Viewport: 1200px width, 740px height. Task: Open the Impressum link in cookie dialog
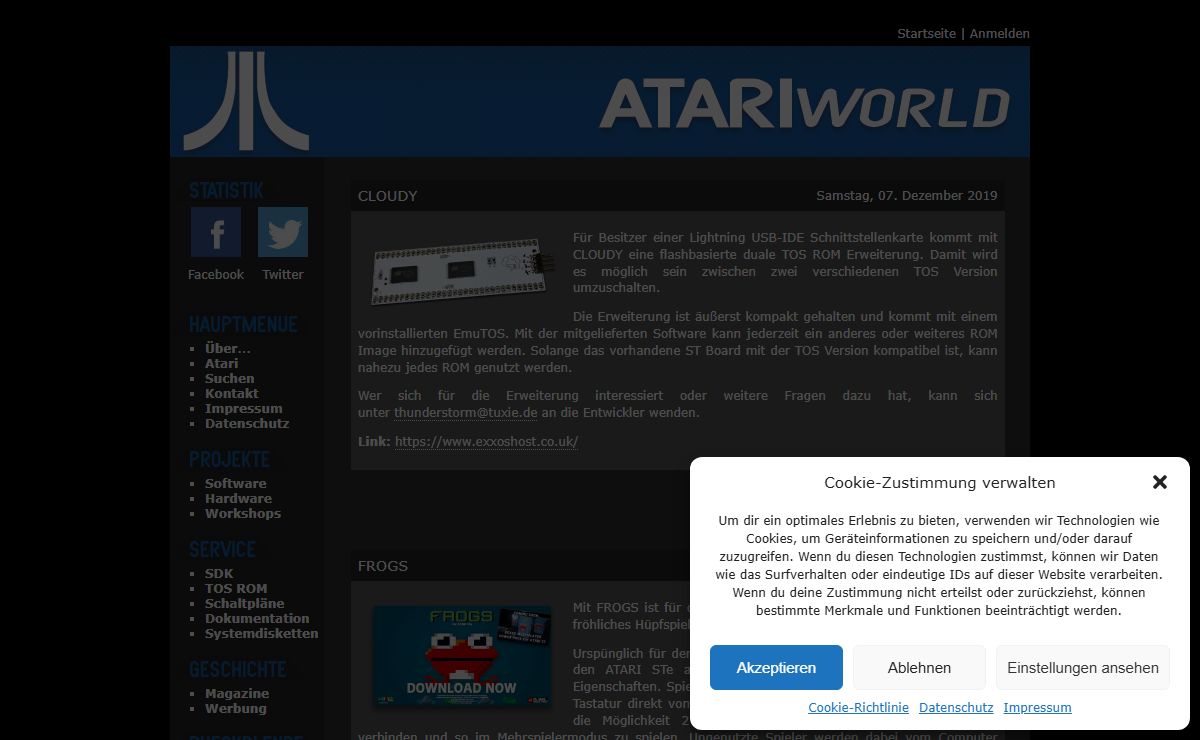pyautogui.click(x=1037, y=707)
